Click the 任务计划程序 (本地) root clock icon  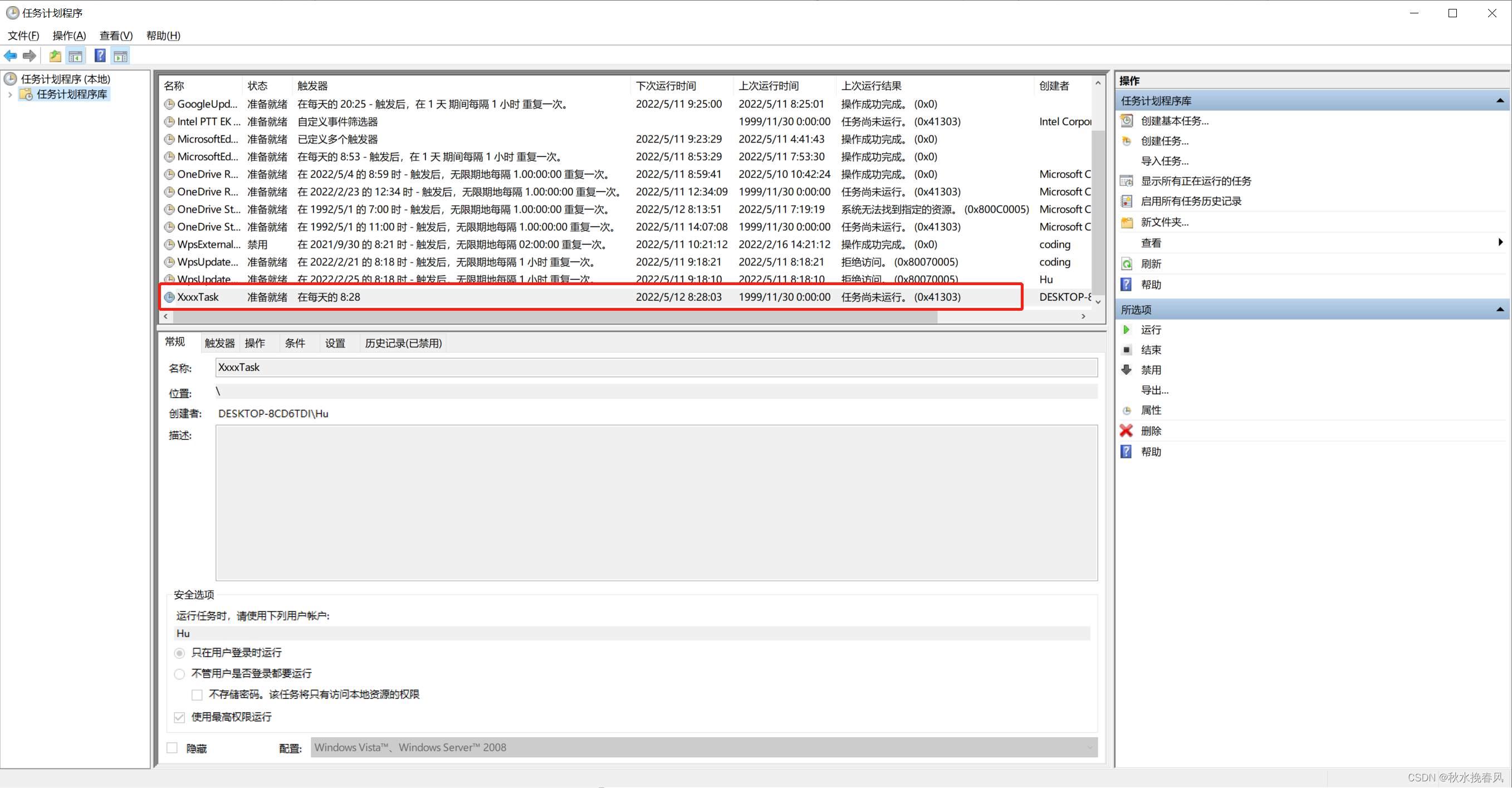pyautogui.click(x=11, y=79)
